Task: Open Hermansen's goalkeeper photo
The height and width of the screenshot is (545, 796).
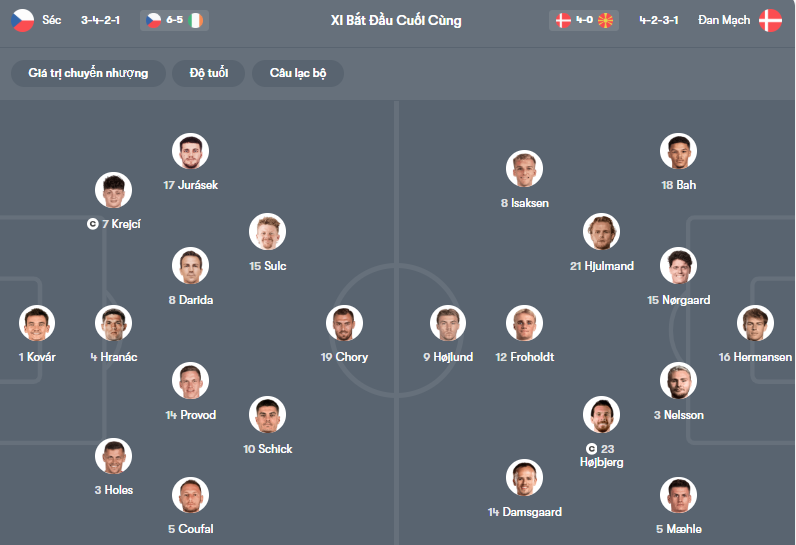Action: pos(755,323)
